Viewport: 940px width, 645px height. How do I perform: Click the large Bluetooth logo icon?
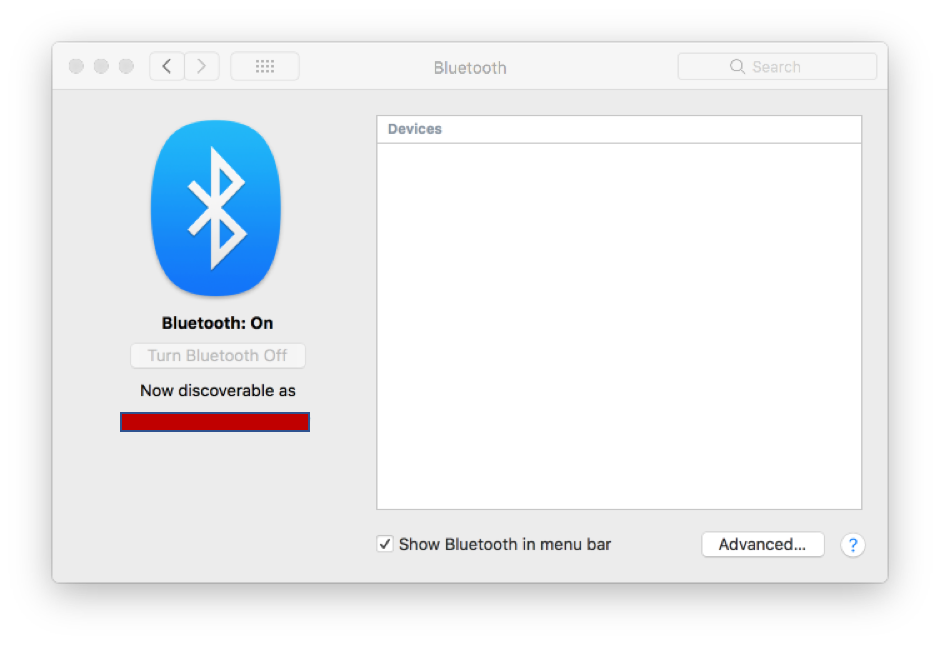[216, 208]
